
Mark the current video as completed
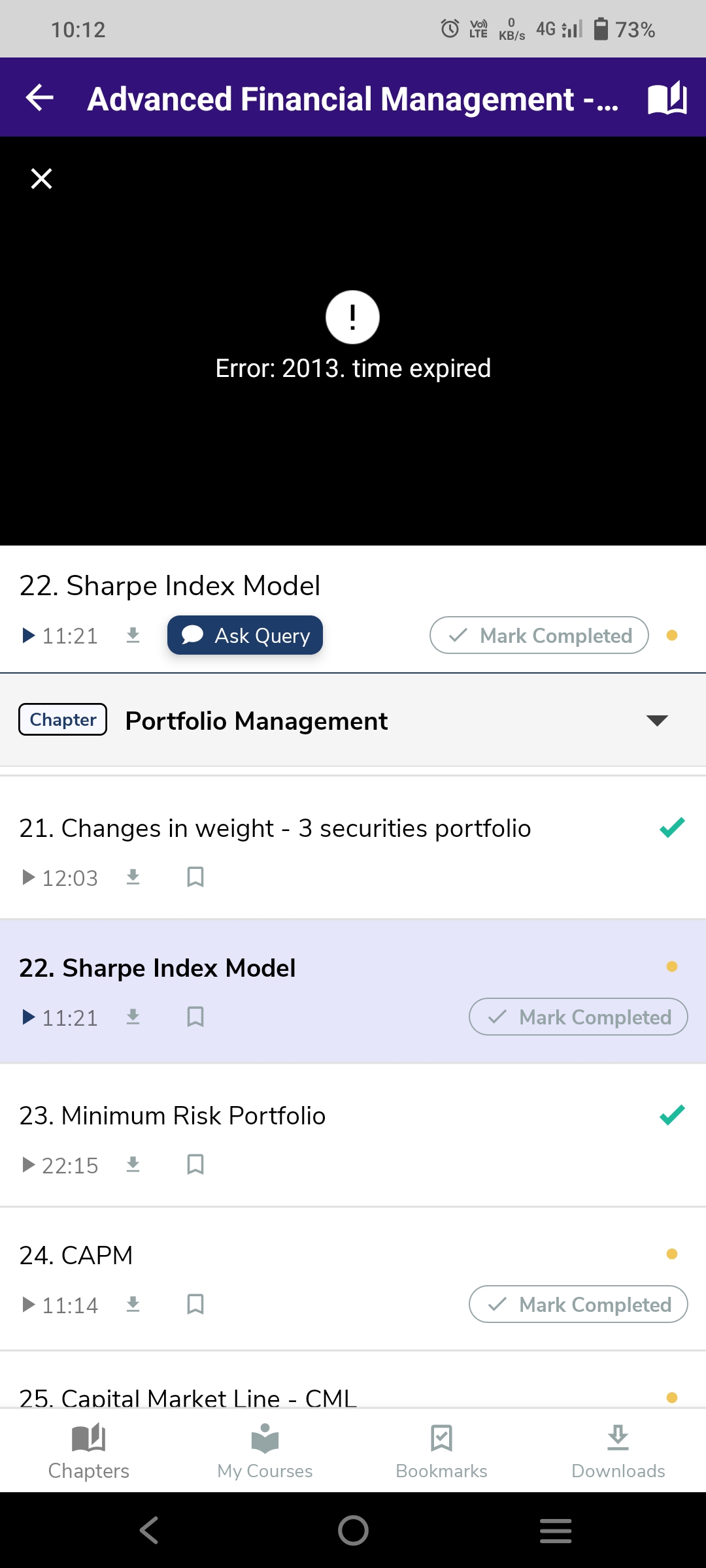[539, 635]
